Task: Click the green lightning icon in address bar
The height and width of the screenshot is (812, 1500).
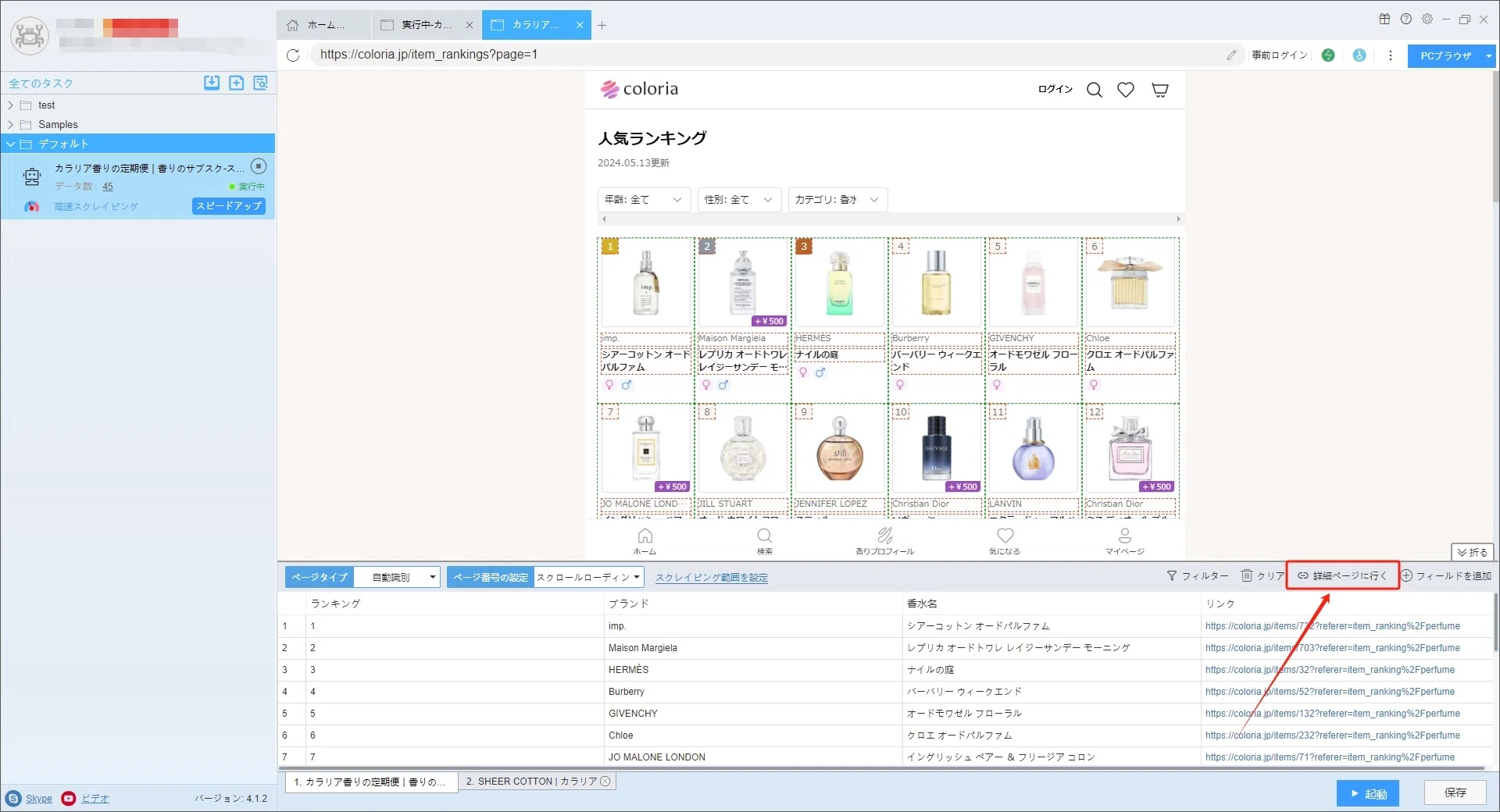Action: 1328,55
